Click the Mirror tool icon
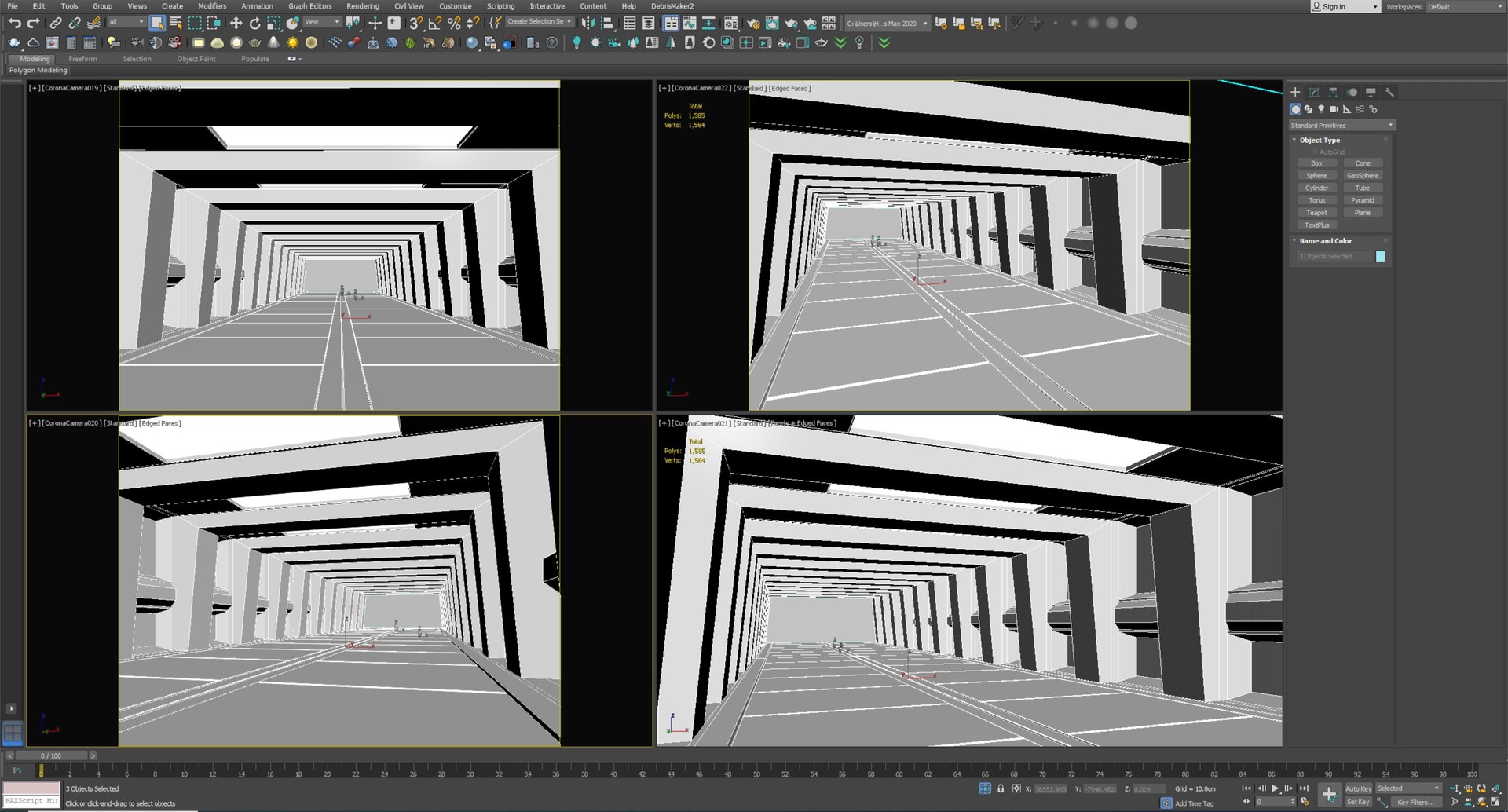Screen dimensions: 1508x812 pos(587,24)
